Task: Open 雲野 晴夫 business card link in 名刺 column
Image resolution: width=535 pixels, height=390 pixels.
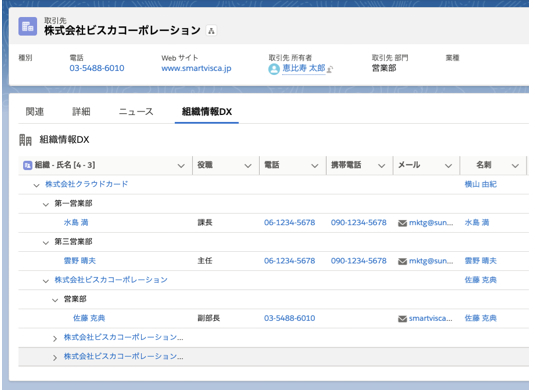Action: (x=481, y=261)
